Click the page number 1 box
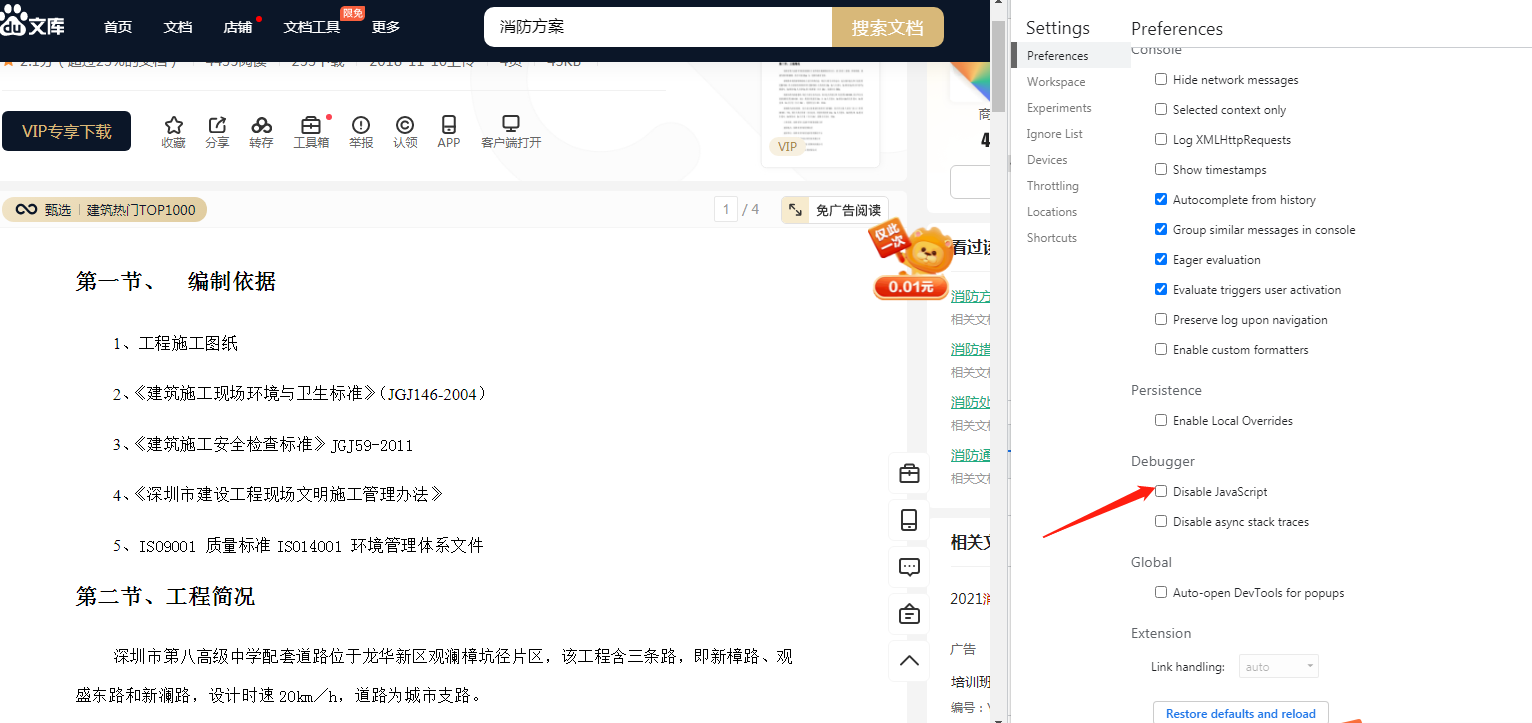The image size is (1532, 723). pyautogui.click(x=726, y=209)
